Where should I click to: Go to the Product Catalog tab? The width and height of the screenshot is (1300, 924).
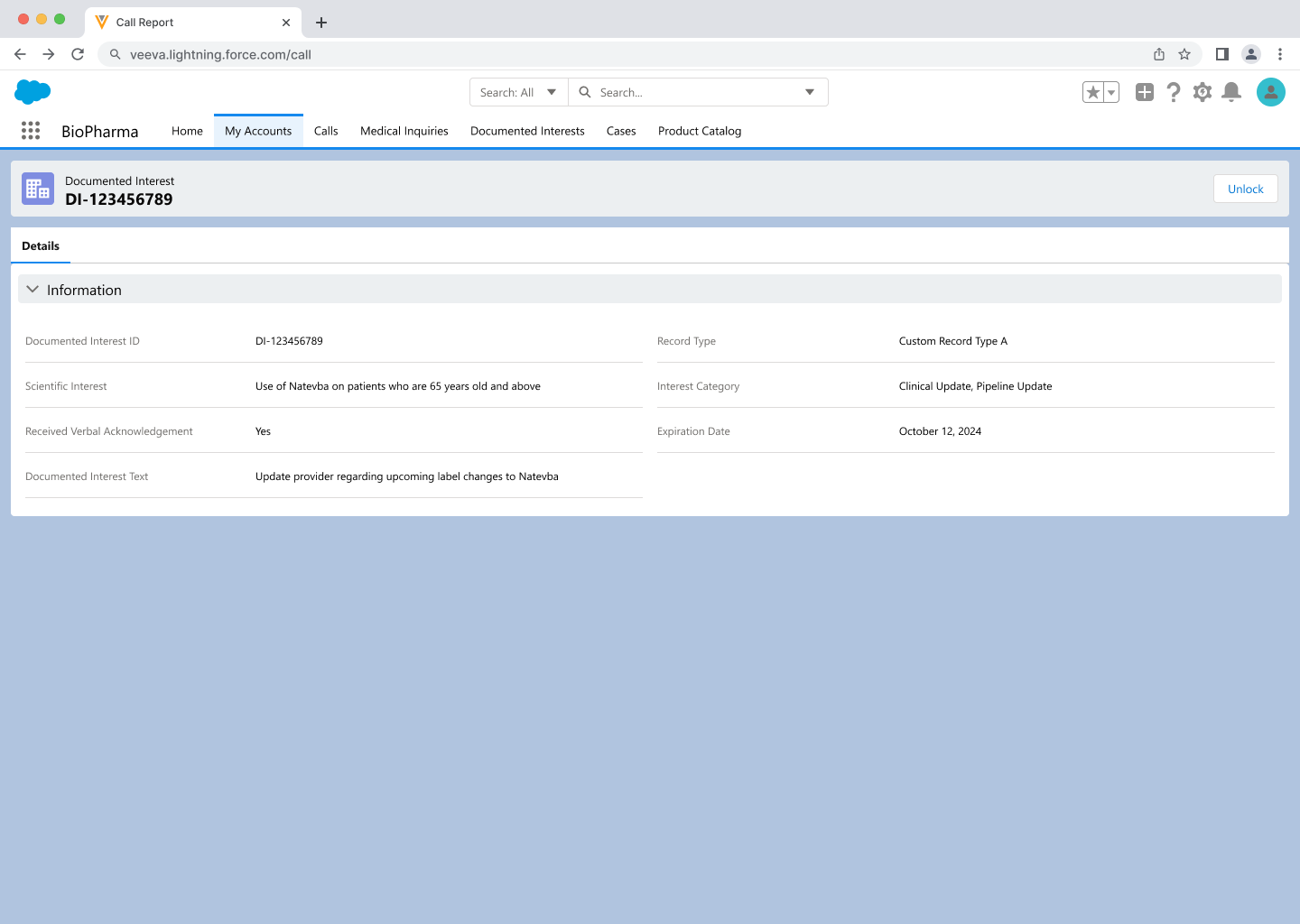click(700, 131)
